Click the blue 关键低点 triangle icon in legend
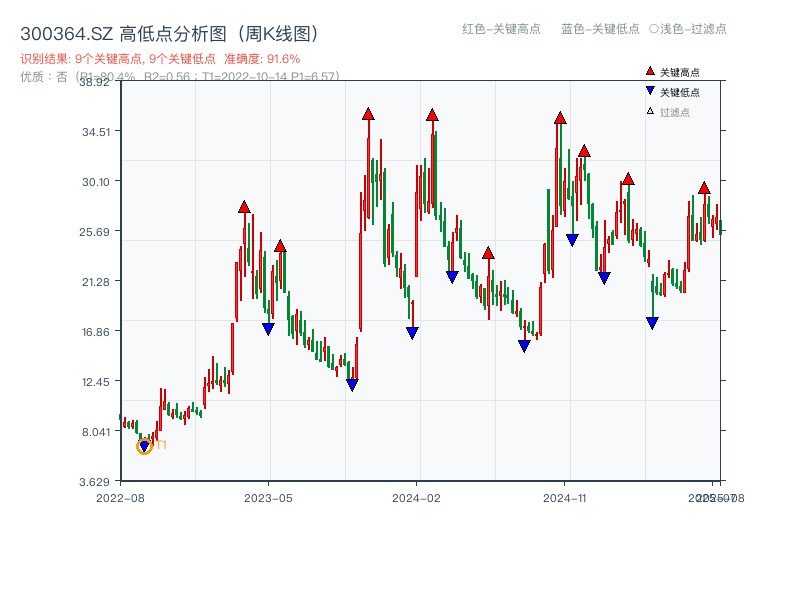This screenshot has width=800, height=600. click(650, 89)
